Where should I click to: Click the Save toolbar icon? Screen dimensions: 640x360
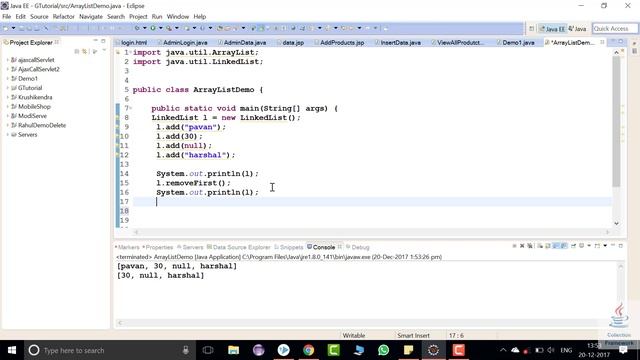[x=22, y=28]
